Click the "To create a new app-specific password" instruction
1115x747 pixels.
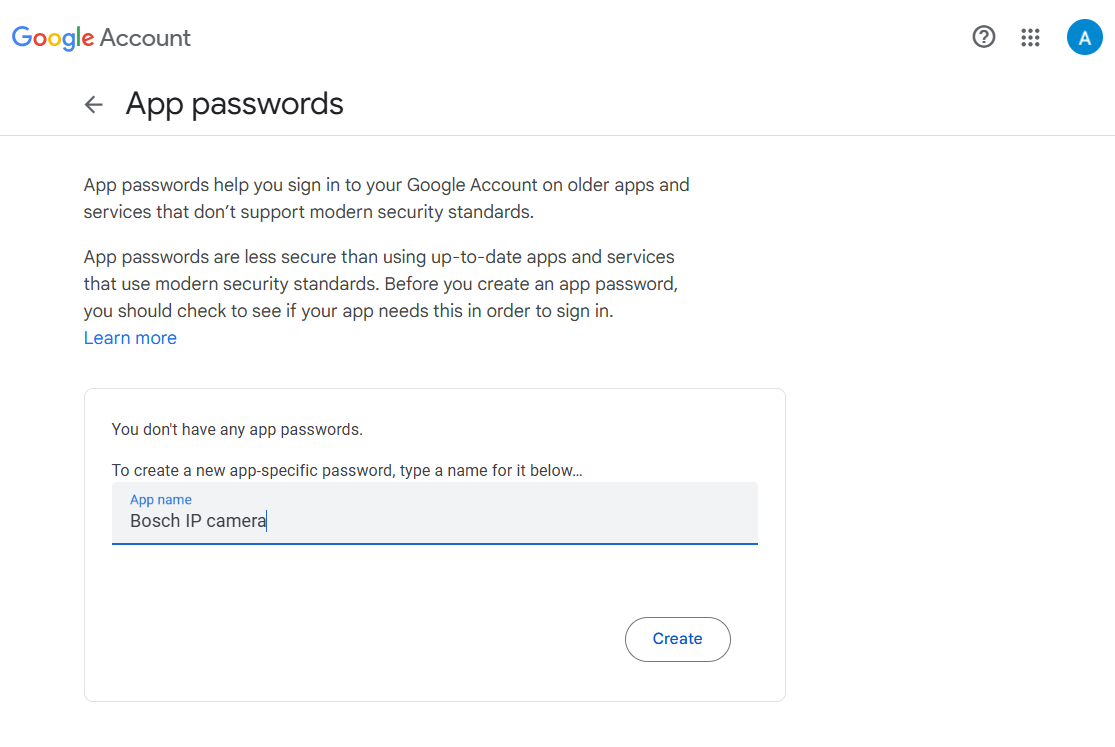[346, 470]
